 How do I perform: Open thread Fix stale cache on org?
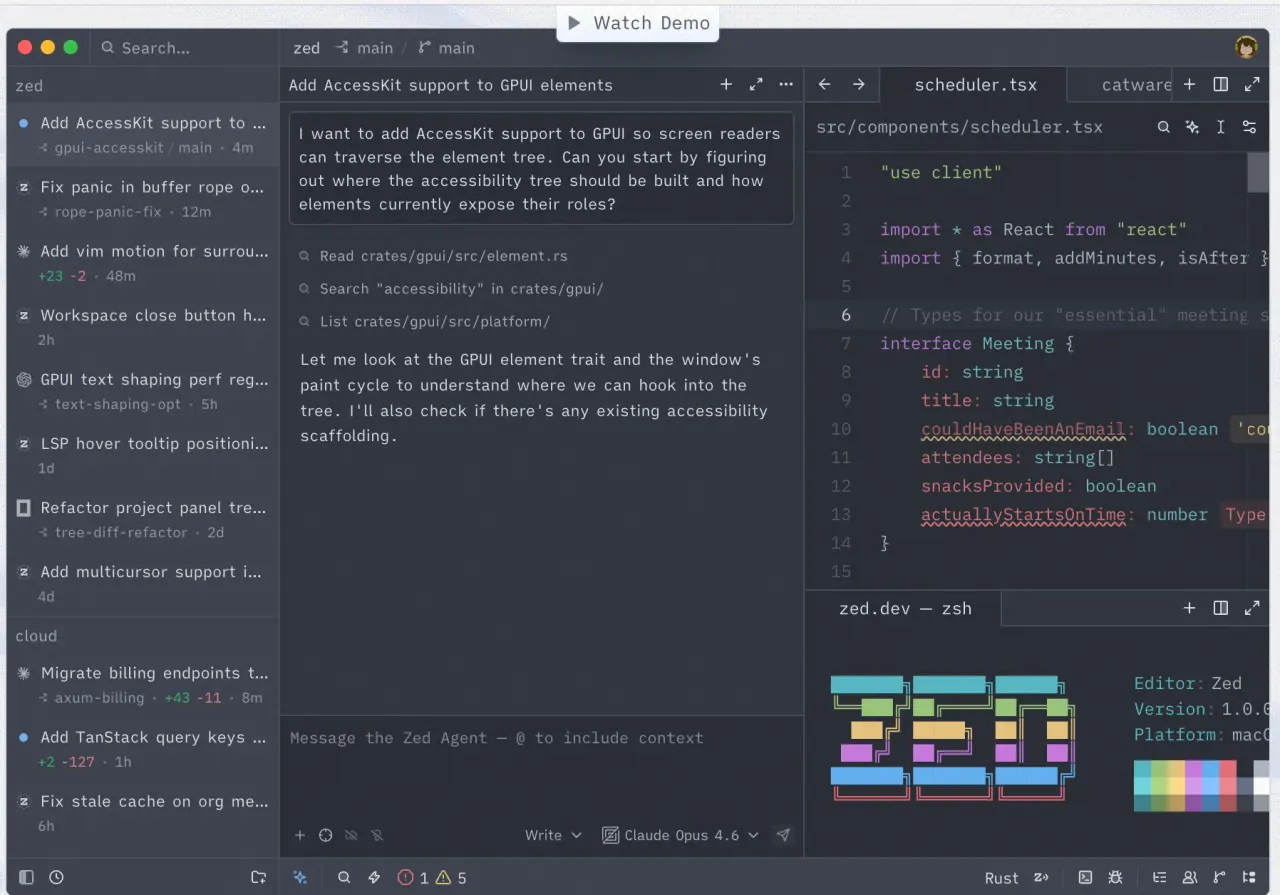(x=143, y=812)
